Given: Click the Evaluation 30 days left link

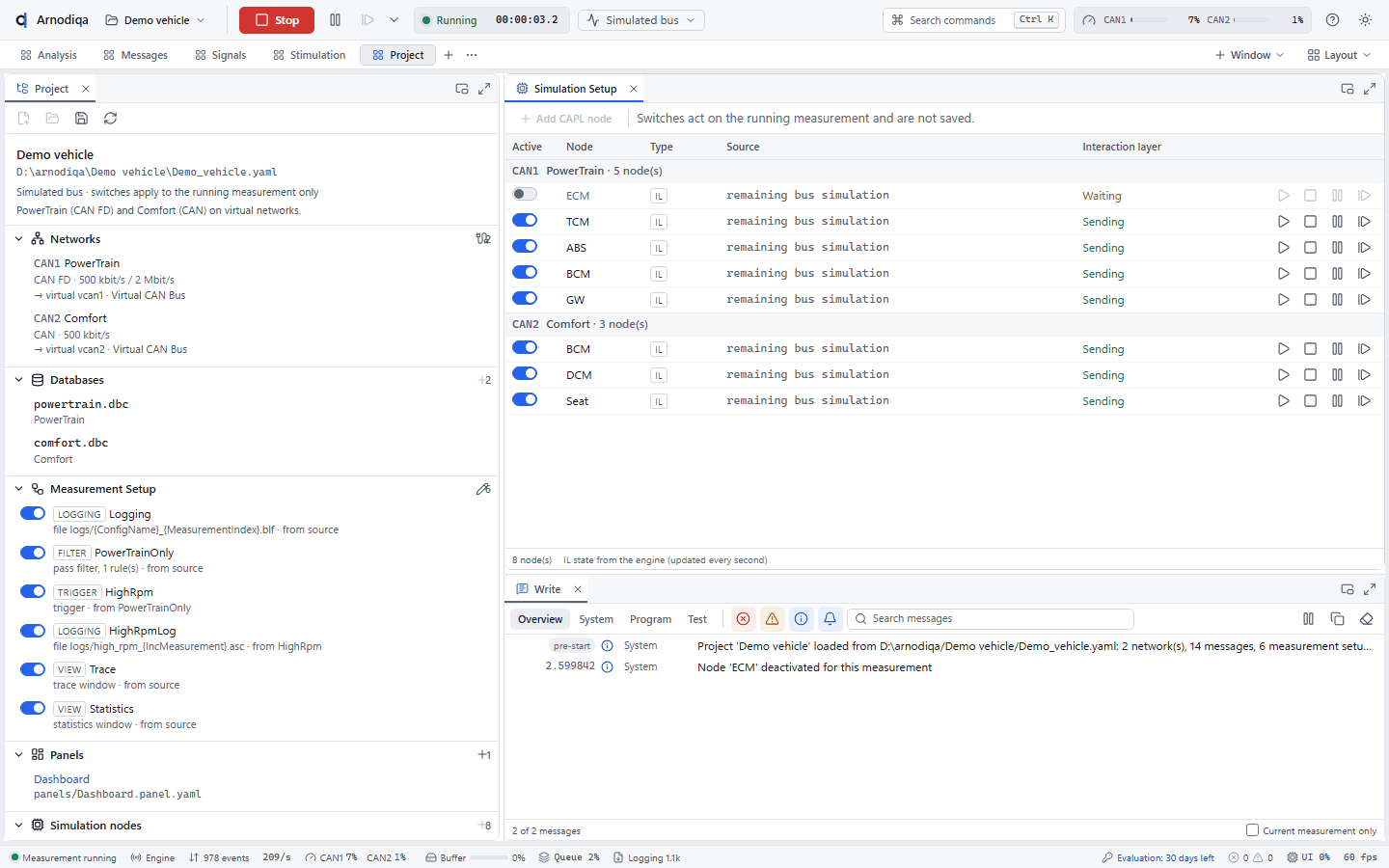Looking at the screenshot, I should tap(1157, 857).
